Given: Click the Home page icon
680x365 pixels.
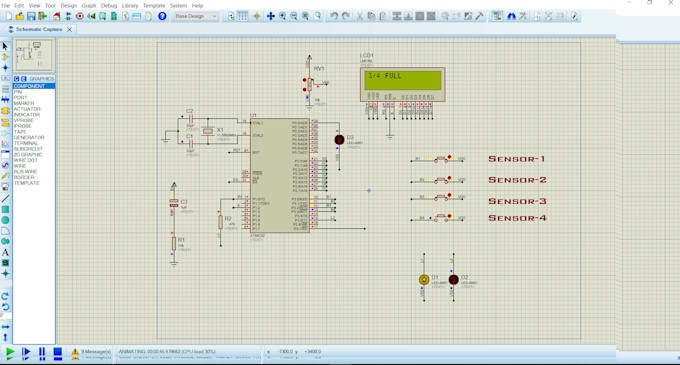Looking at the screenshot, I should click(x=57, y=16).
